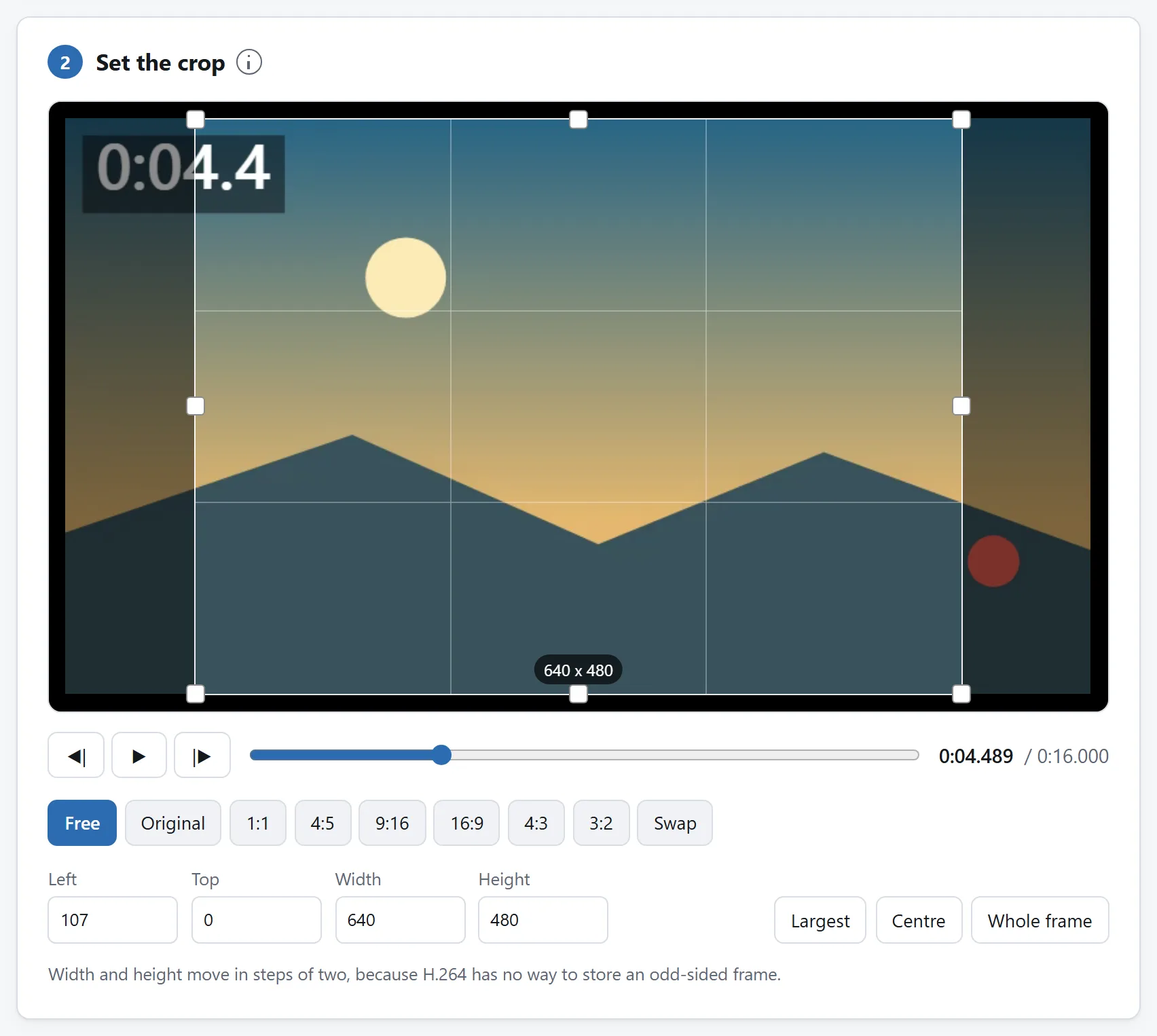The height and width of the screenshot is (1036, 1157).
Task: Click the bottom-center crop handle
Action: tap(578, 694)
